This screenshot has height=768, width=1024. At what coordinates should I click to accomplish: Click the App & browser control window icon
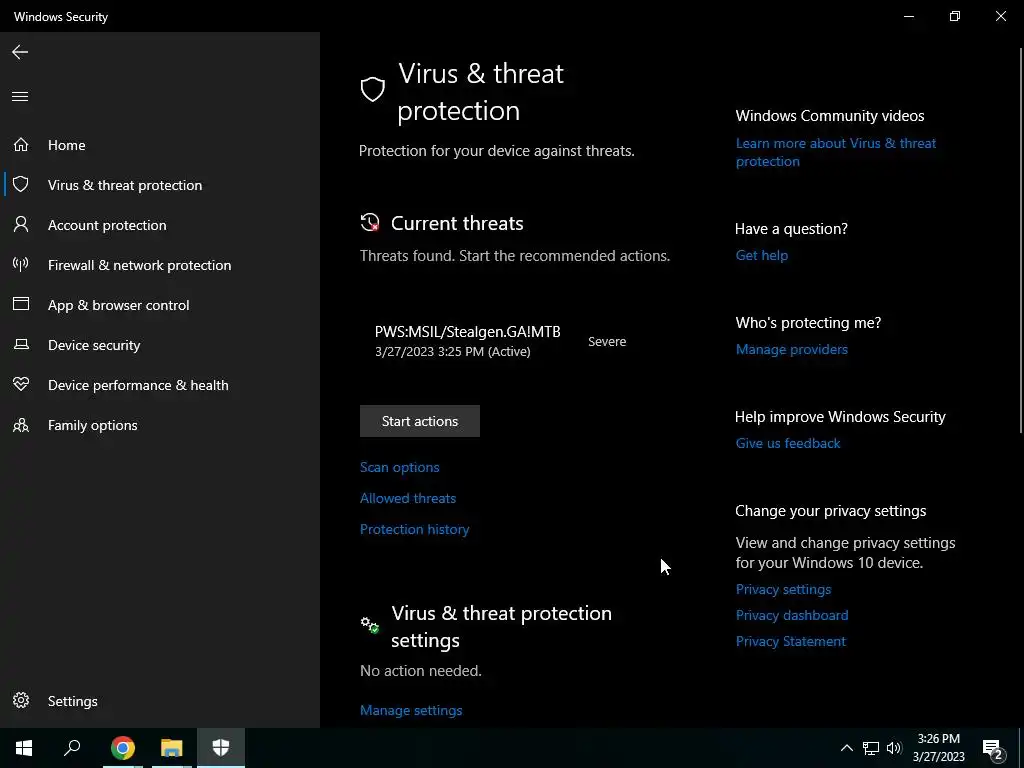pyautogui.click(x=21, y=304)
